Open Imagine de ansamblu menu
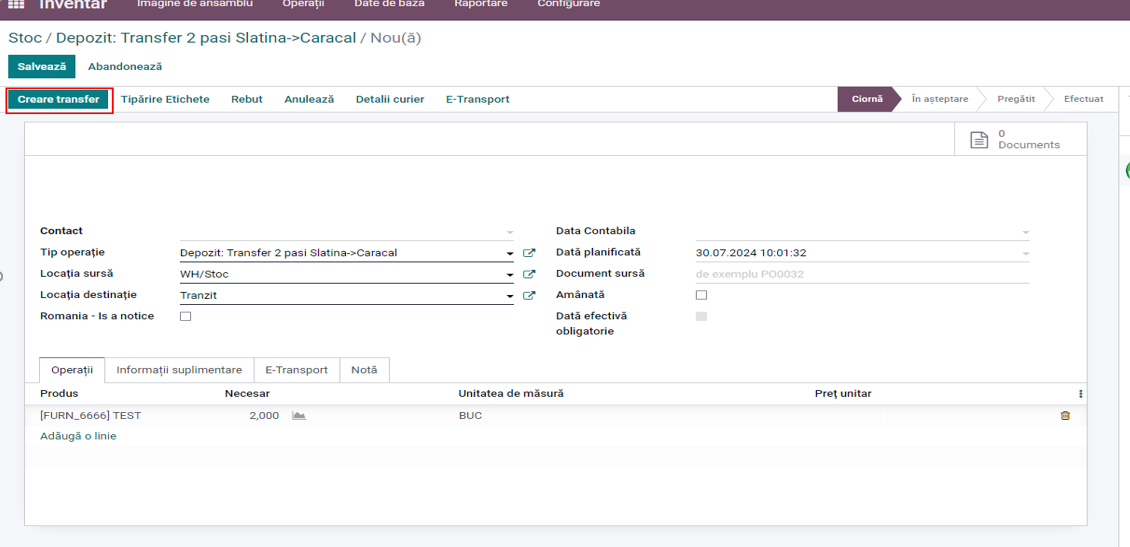 [195, 4]
